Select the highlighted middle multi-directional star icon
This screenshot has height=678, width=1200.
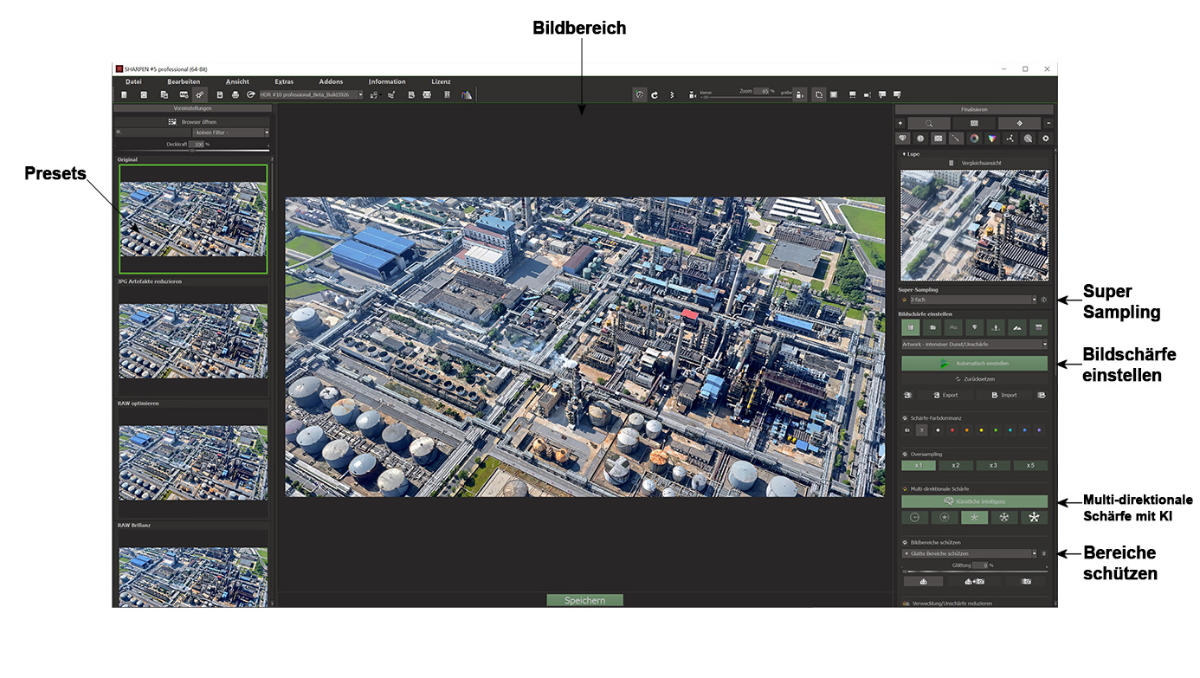[x=974, y=518]
